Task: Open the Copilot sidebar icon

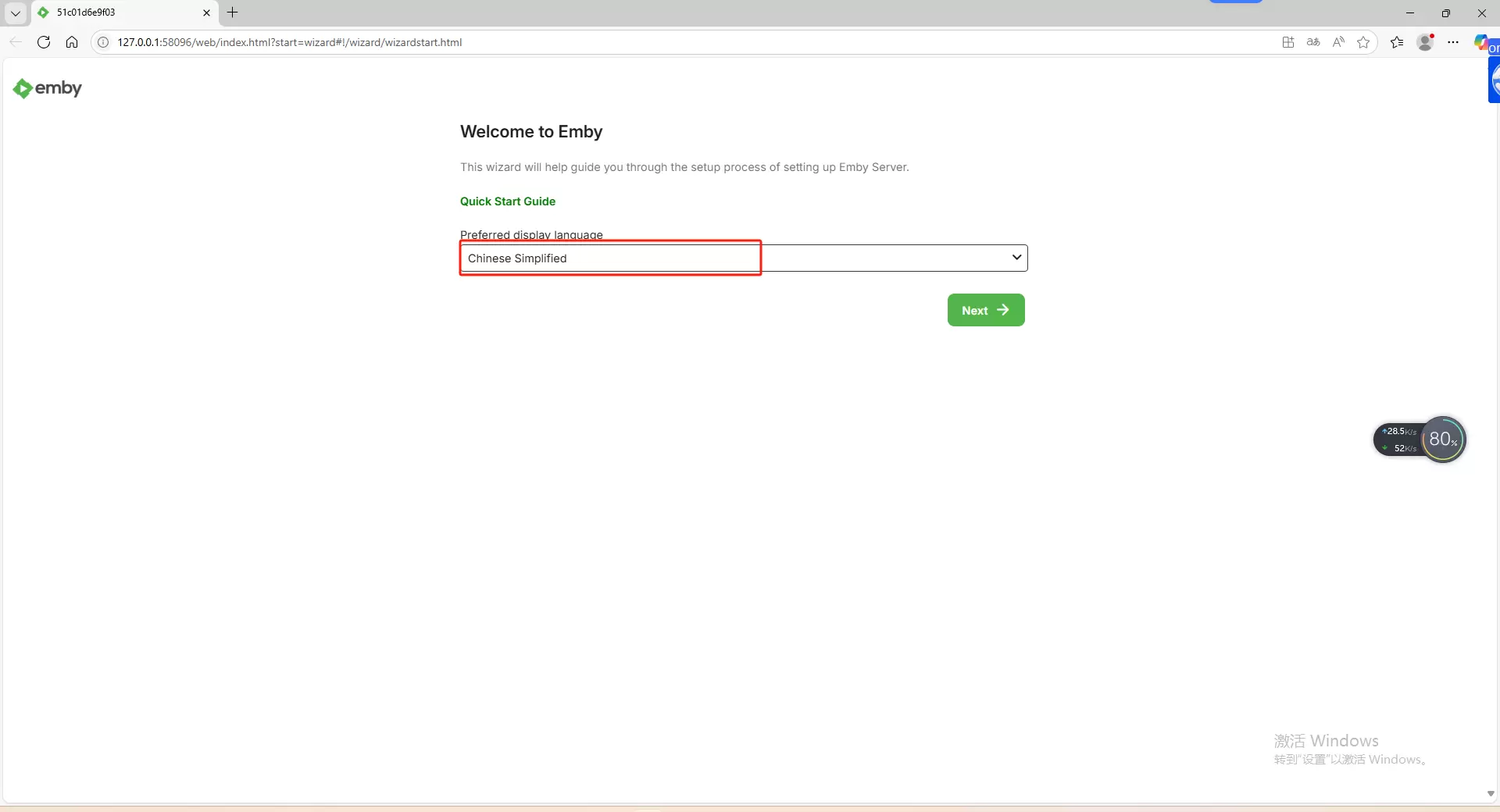Action: click(x=1482, y=42)
